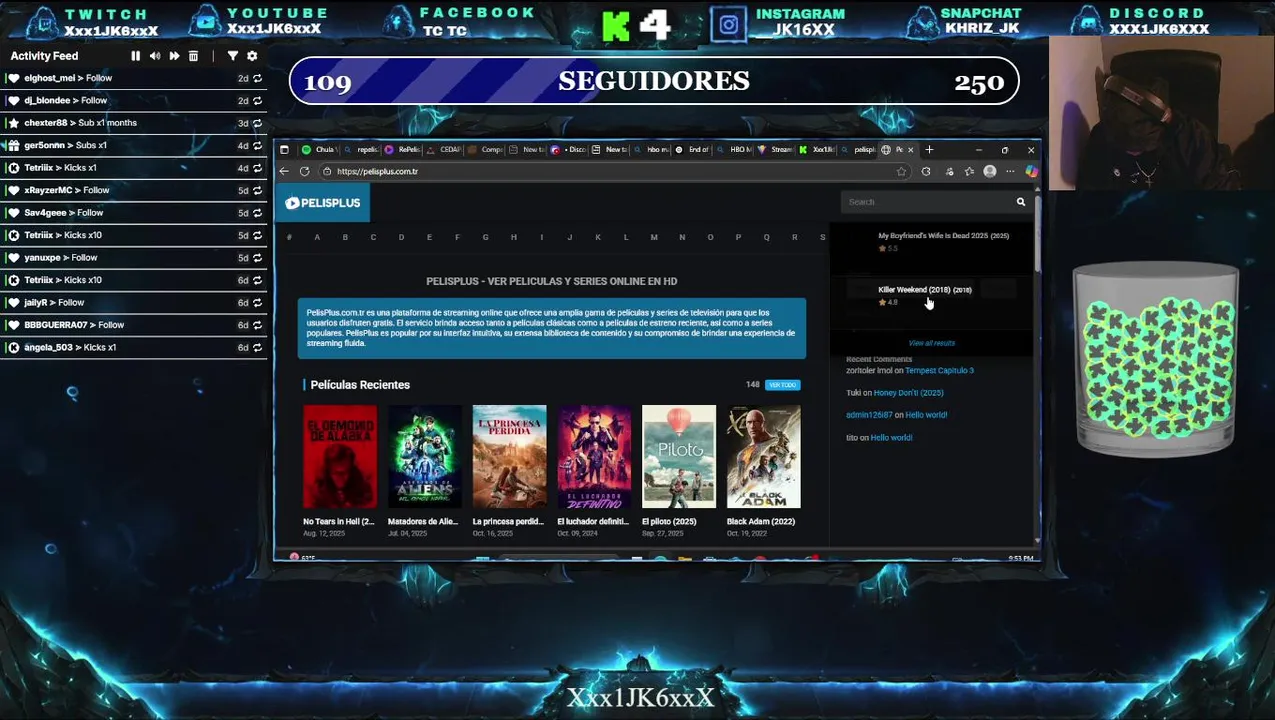
Task: Reload the pelisplus page
Action: click(x=304, y=171)
